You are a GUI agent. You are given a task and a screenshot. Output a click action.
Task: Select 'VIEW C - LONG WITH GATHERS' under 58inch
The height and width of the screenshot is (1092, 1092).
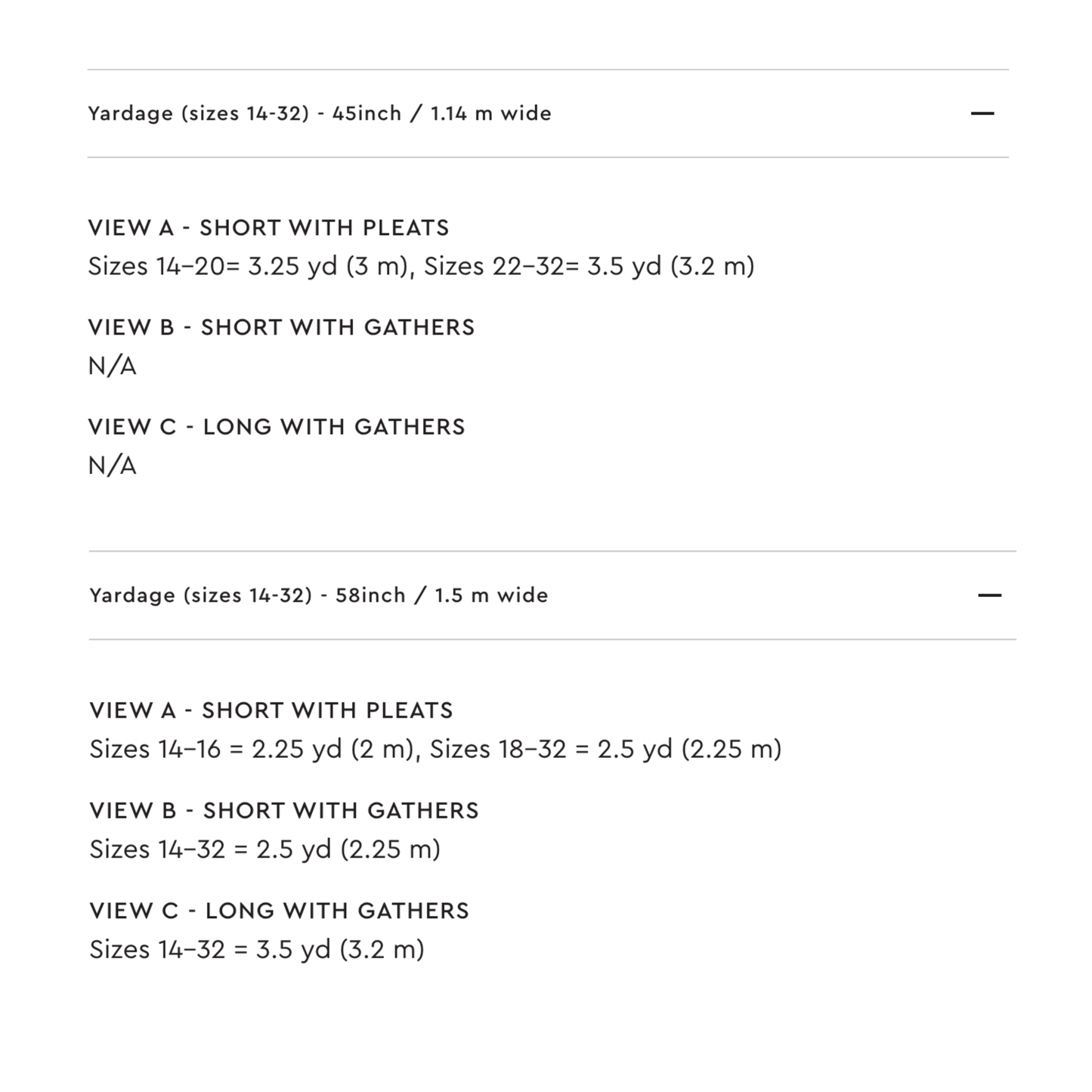280,911
